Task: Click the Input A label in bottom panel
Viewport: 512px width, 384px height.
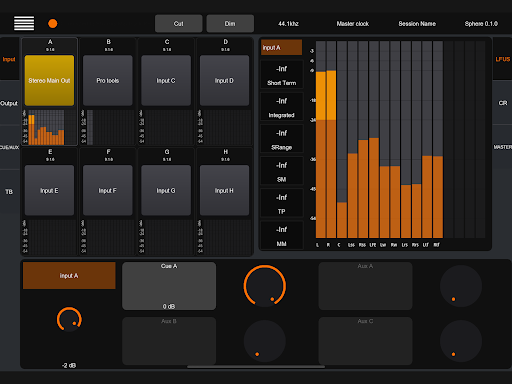Action: coord(69,276)
